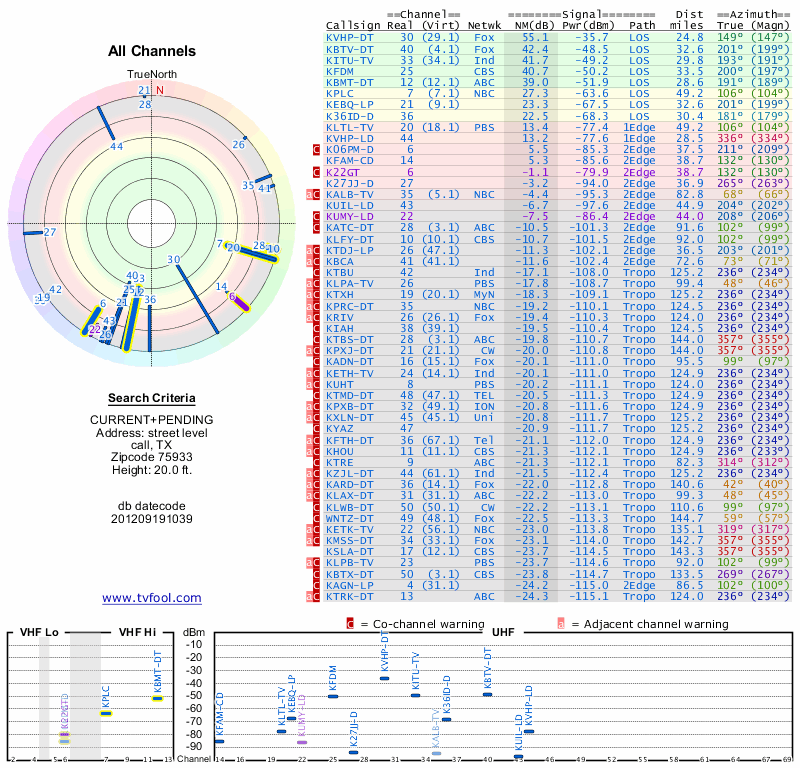
Task: Click the warning icon beside KLPA-TV
Action: pos(313,283)
